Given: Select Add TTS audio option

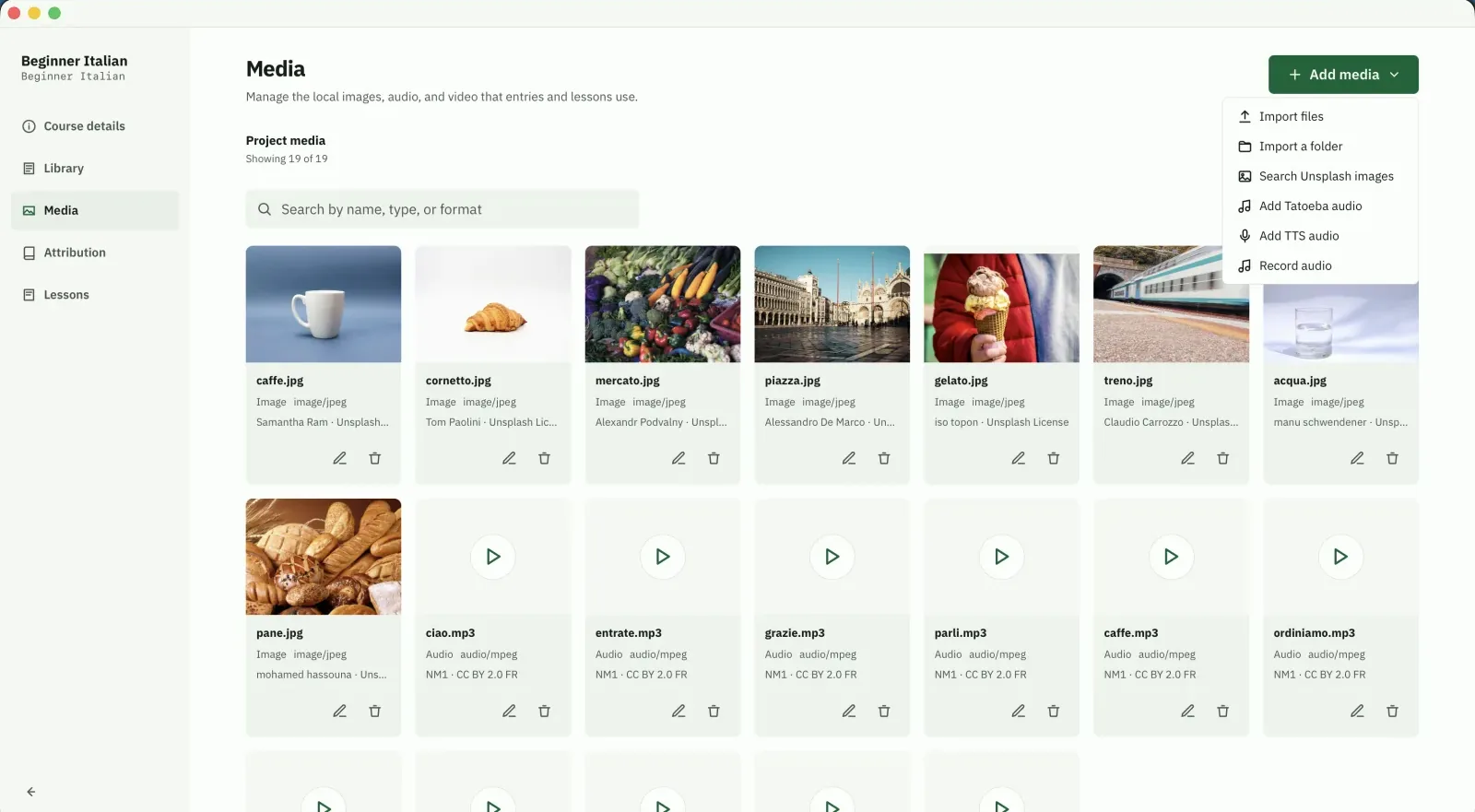Looking at the screenshot, I should coord(1320,236).
